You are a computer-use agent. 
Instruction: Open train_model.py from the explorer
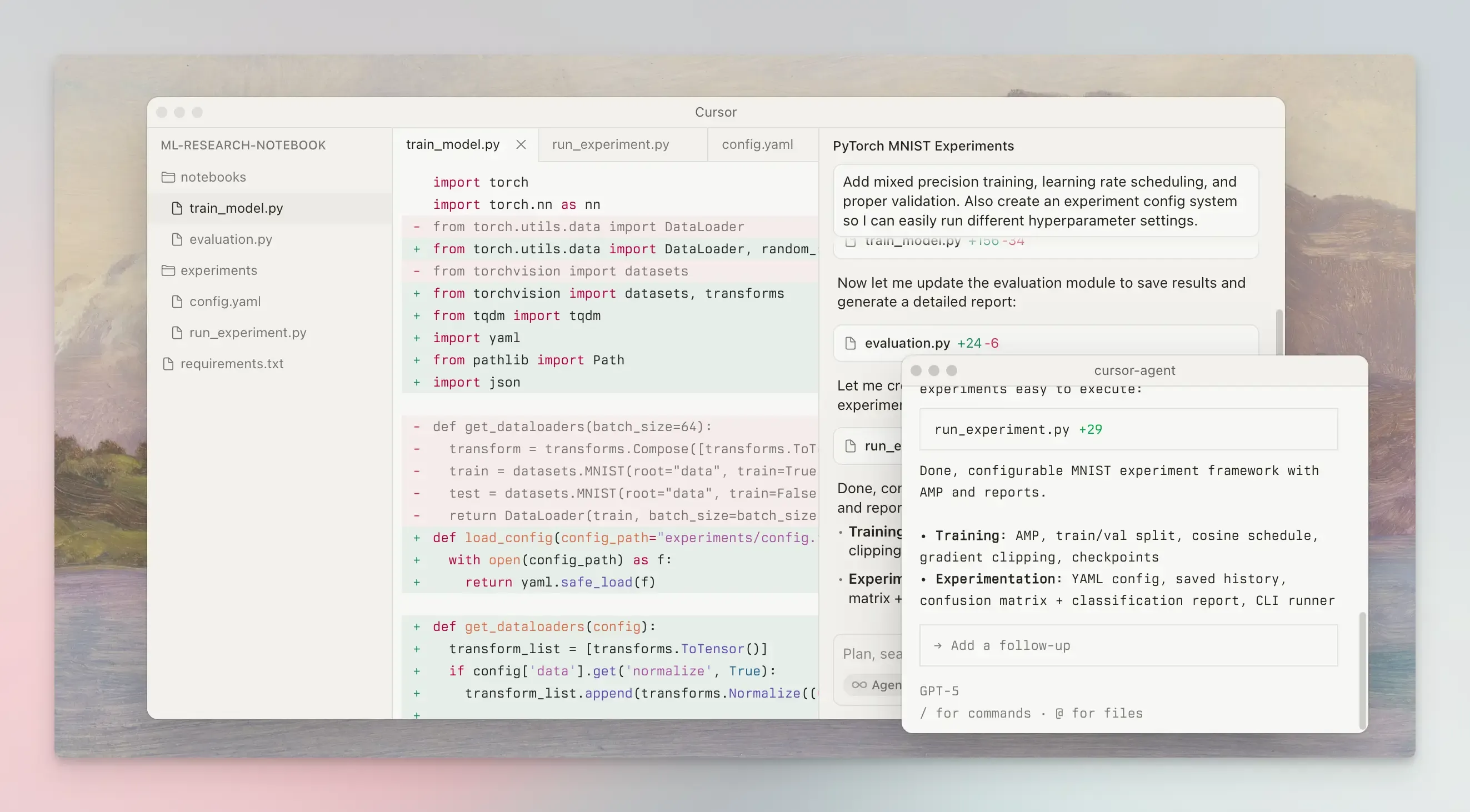236,208
